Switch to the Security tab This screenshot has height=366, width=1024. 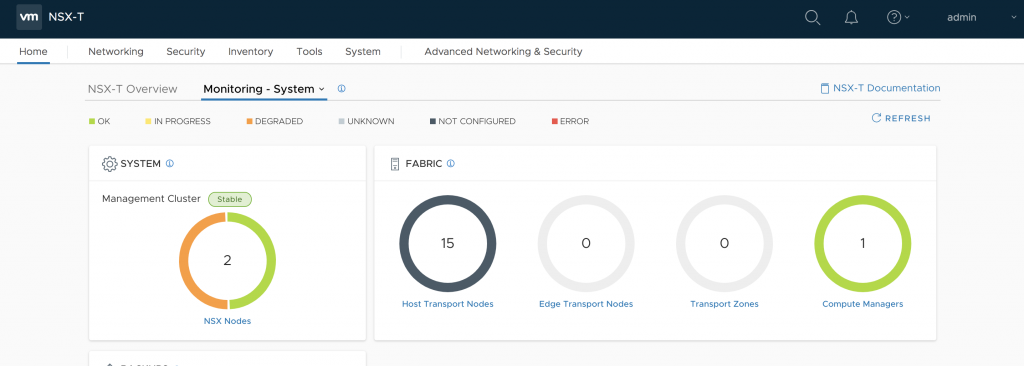coord(185,52)
